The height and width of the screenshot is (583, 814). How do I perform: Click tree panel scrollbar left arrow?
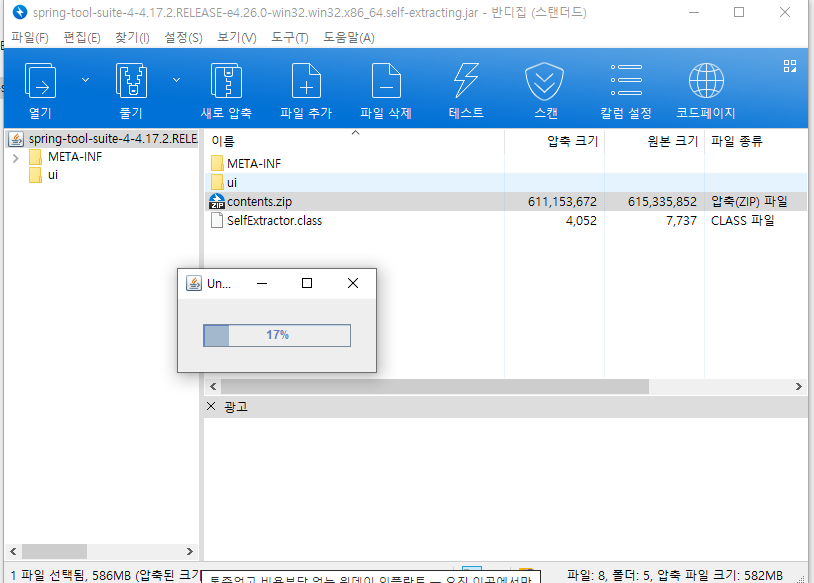click(x=13, y=551)
